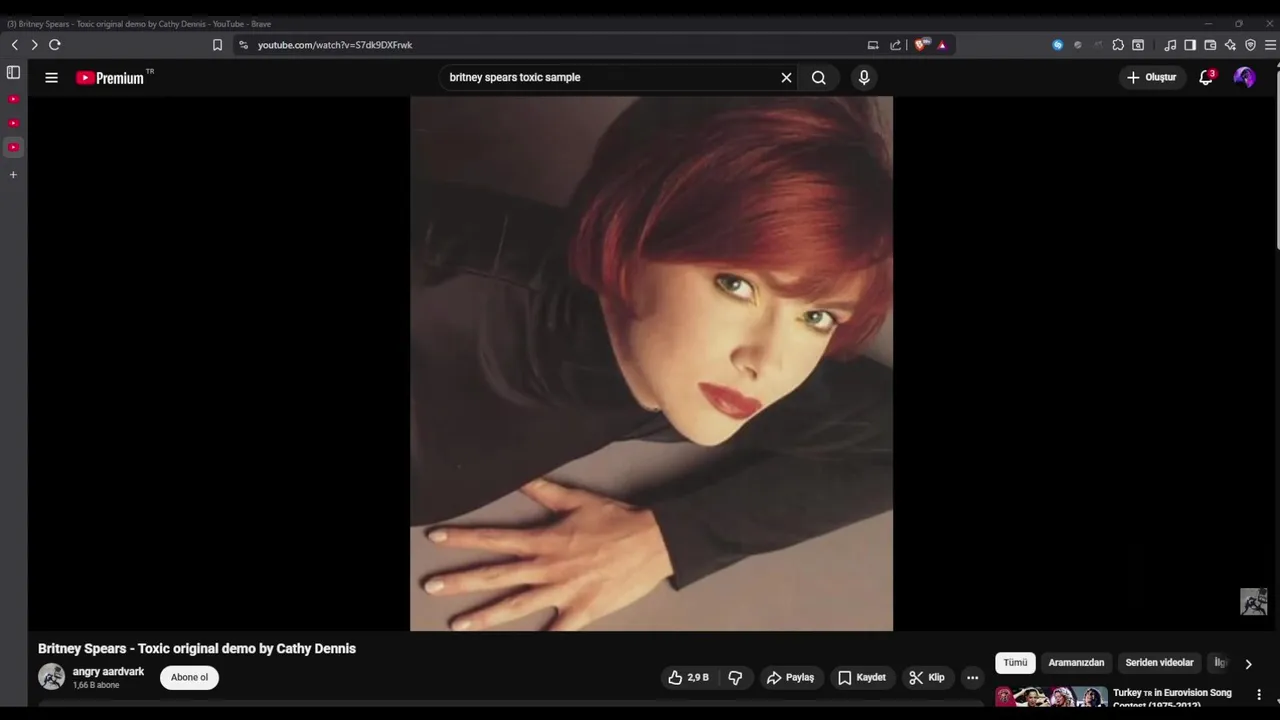Image resolution: width=1280 pixels, height=720 pixels.
Task: Open the Oluştur create menu
Action: click(1152, 77)
